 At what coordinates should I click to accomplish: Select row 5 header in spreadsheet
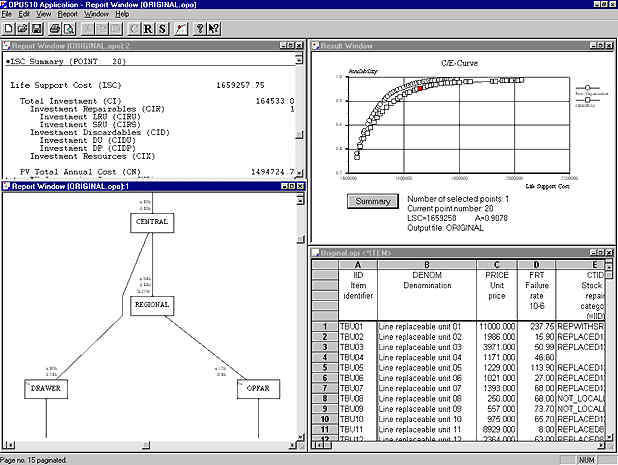tap(324, 369)
